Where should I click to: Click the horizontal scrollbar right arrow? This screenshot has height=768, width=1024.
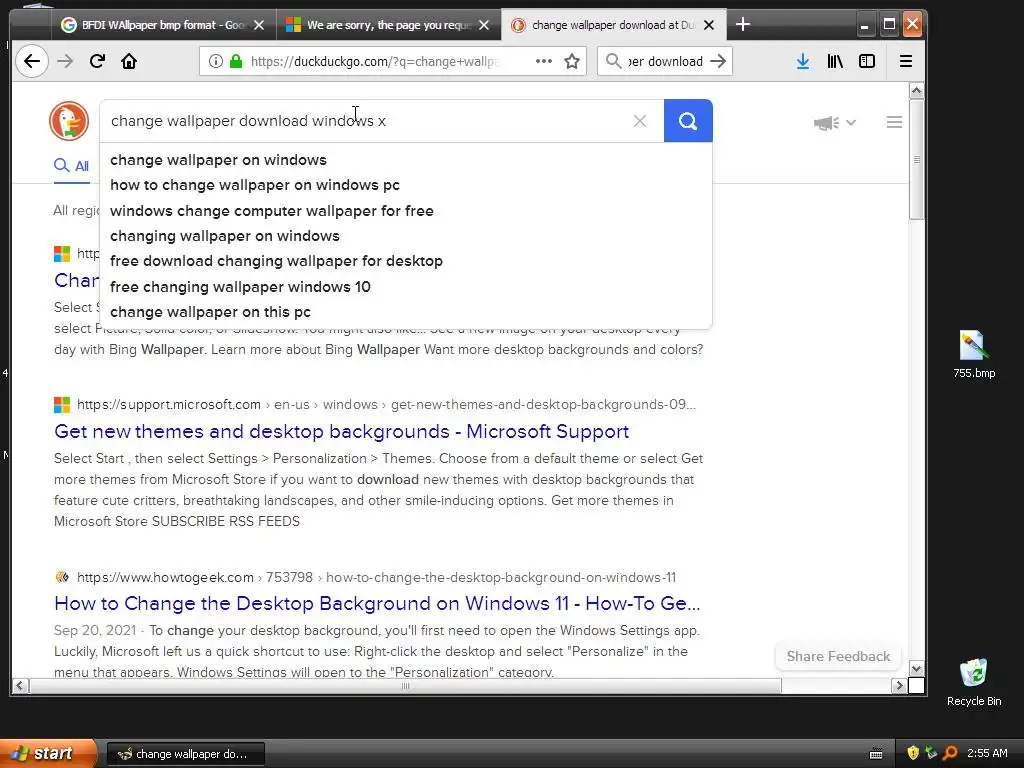[899, 686]
